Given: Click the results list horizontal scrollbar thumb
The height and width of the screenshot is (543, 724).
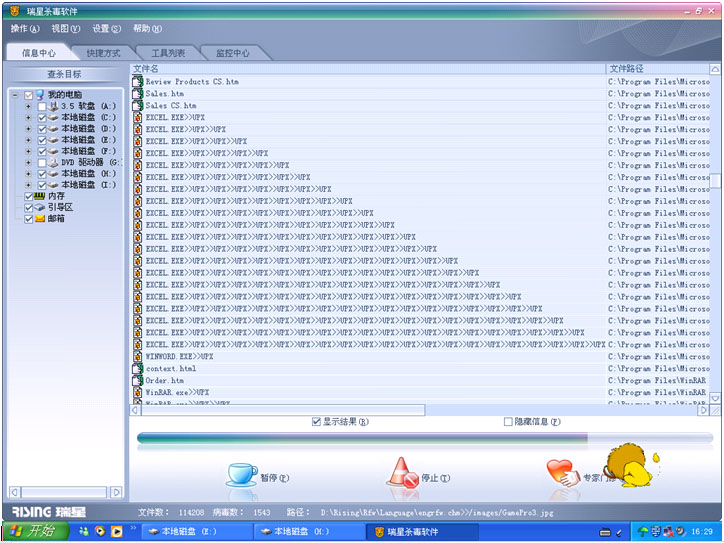Looking at the screenshot, I should pos(283,410).
